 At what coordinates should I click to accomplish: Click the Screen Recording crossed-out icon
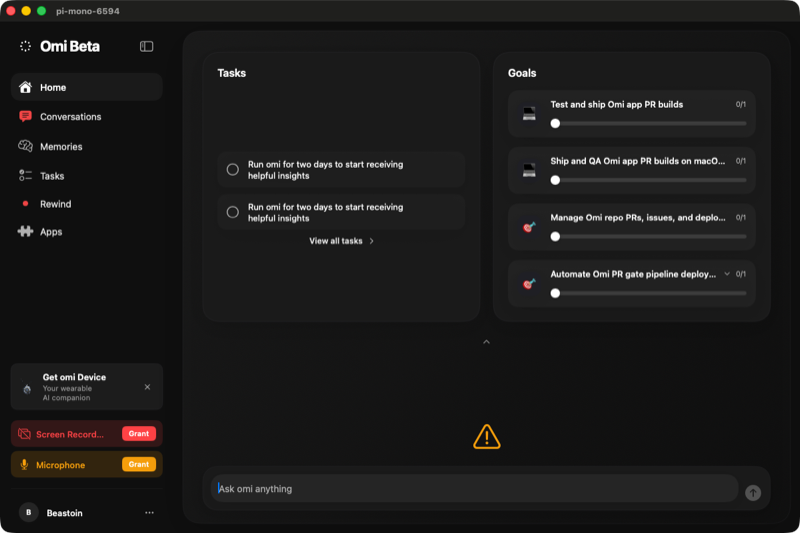click(x=24, y=434)
